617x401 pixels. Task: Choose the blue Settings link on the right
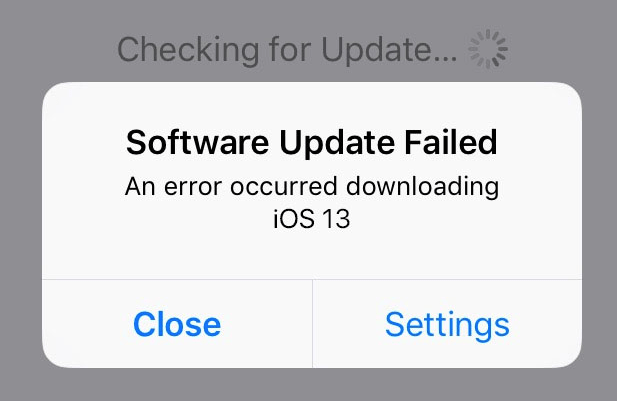click(x=447, y=325)
